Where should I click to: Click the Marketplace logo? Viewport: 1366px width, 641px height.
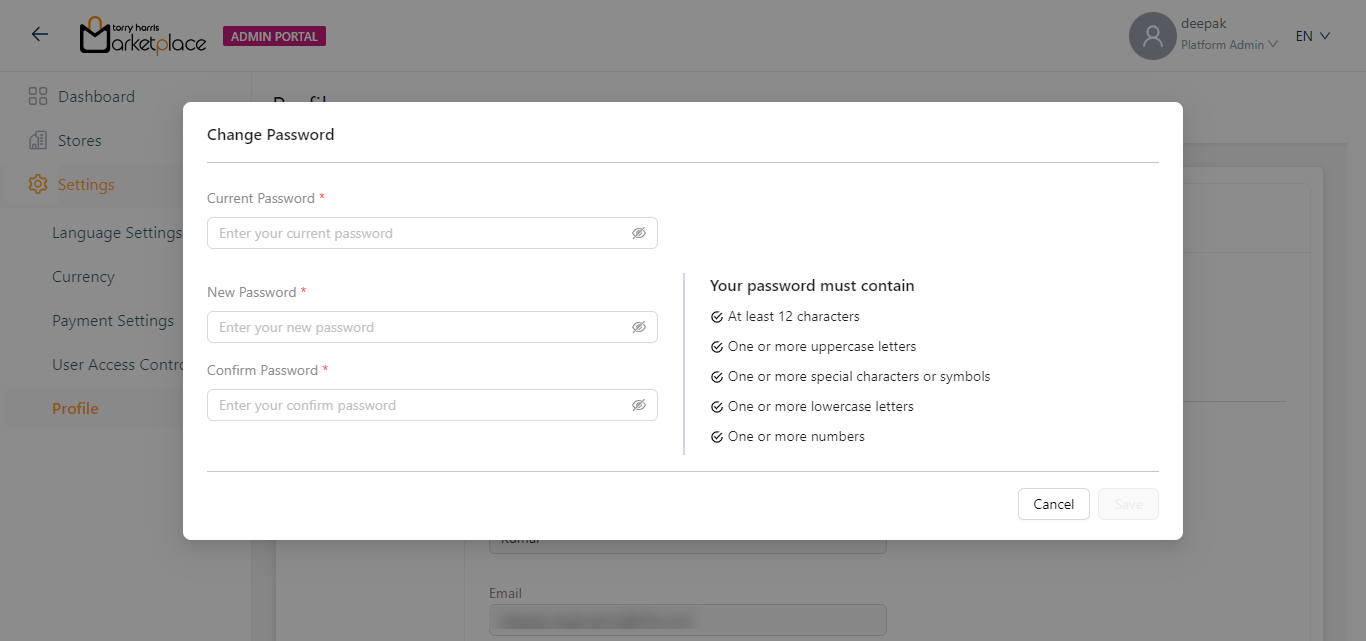[x=143, y=36]
